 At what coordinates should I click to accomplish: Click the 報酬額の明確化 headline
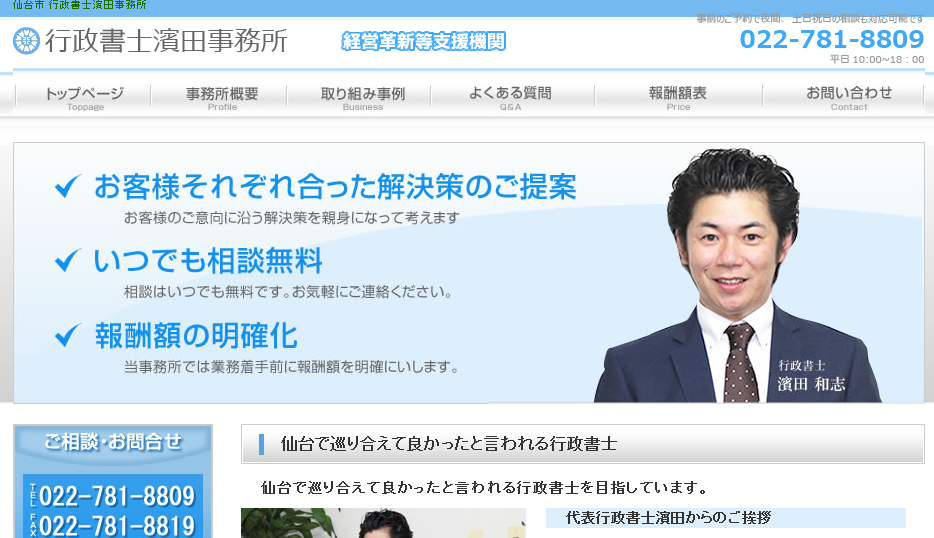pyautogui.click(x=196, y=335)
